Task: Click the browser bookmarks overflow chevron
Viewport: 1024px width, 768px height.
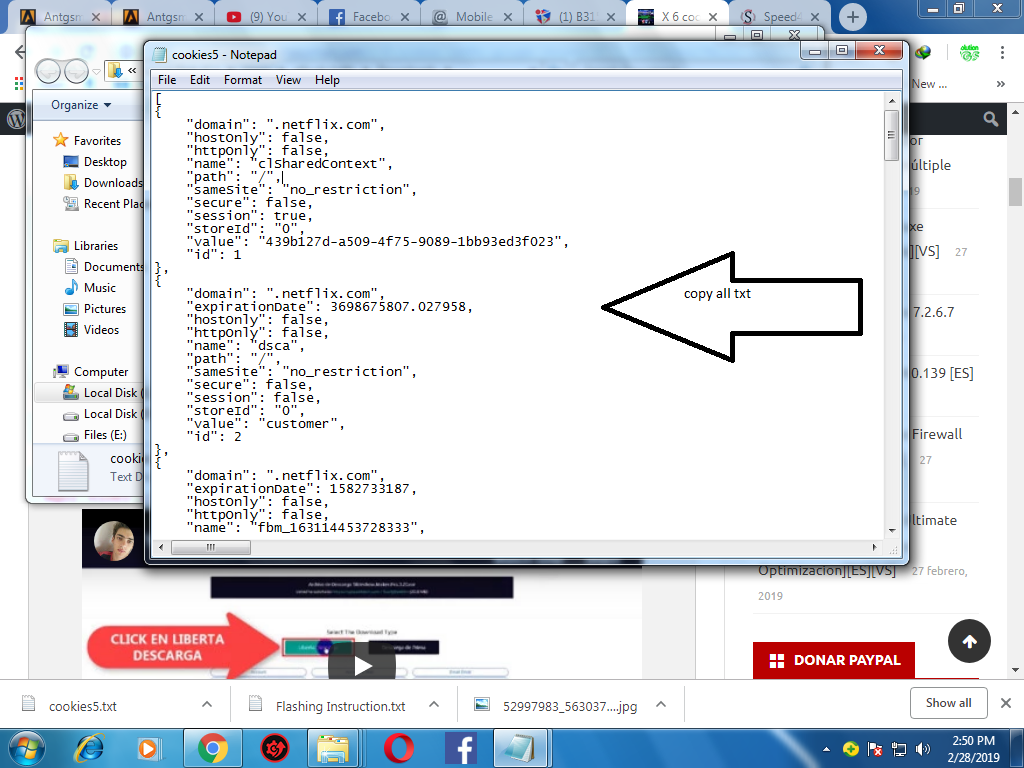Action: point(1000,84)
